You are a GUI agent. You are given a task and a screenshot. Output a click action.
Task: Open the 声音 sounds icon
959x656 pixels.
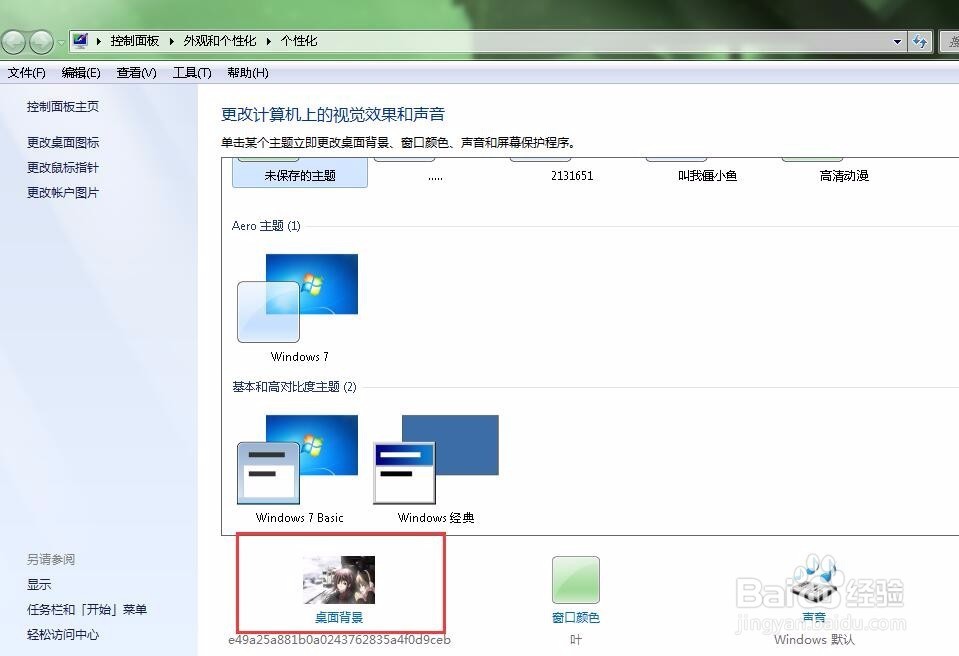(814, 579)
